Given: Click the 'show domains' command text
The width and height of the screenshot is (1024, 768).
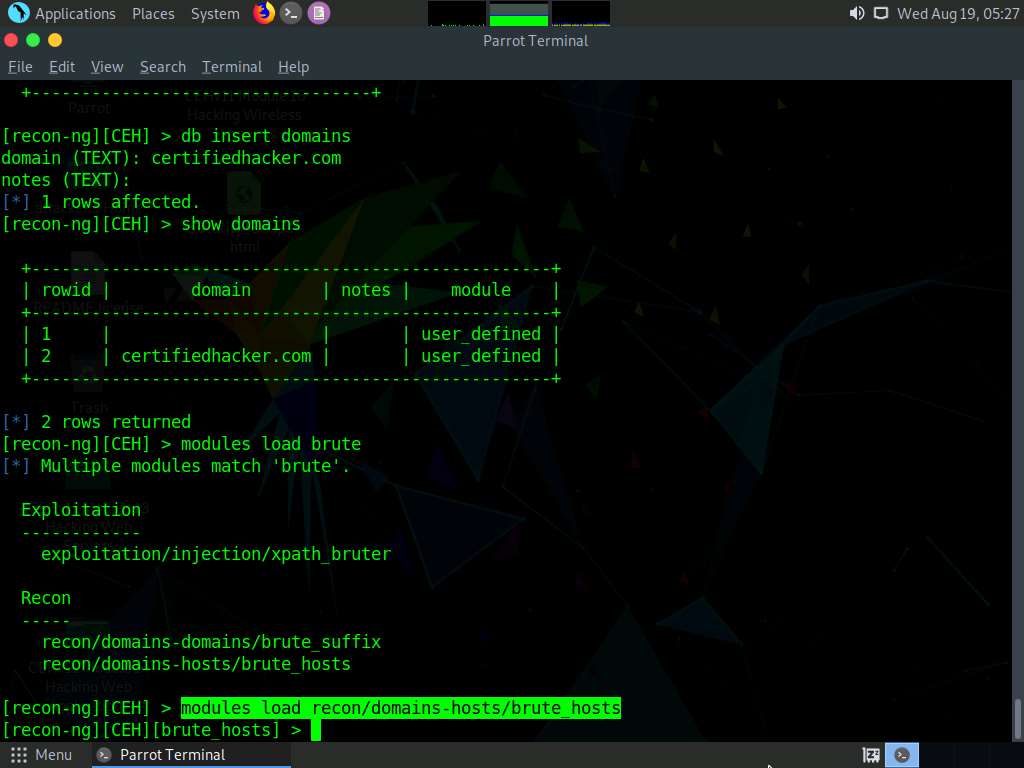Looking at the screenshot, I should tap(241, 224).
